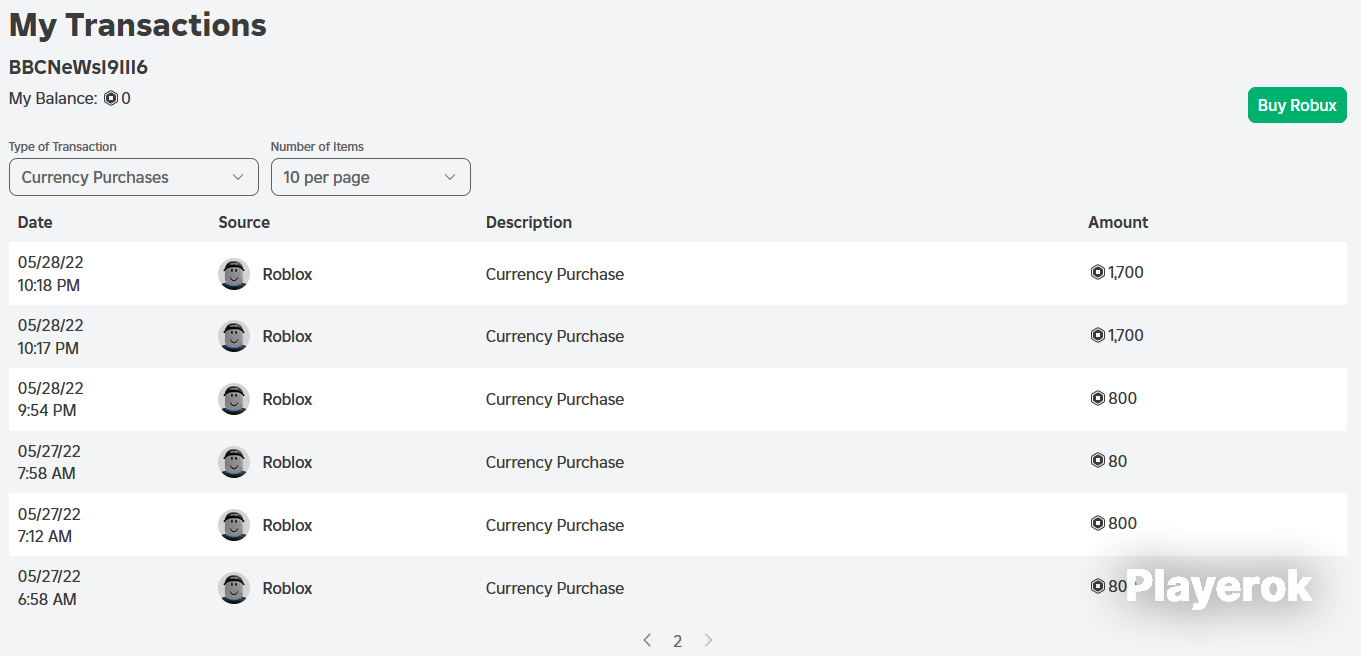Image resolution: width=1361 pixels, height=656 pixels.
Task: Click Currency Purchase description at 9:54 PM
Action: click(x=555, y=399)
